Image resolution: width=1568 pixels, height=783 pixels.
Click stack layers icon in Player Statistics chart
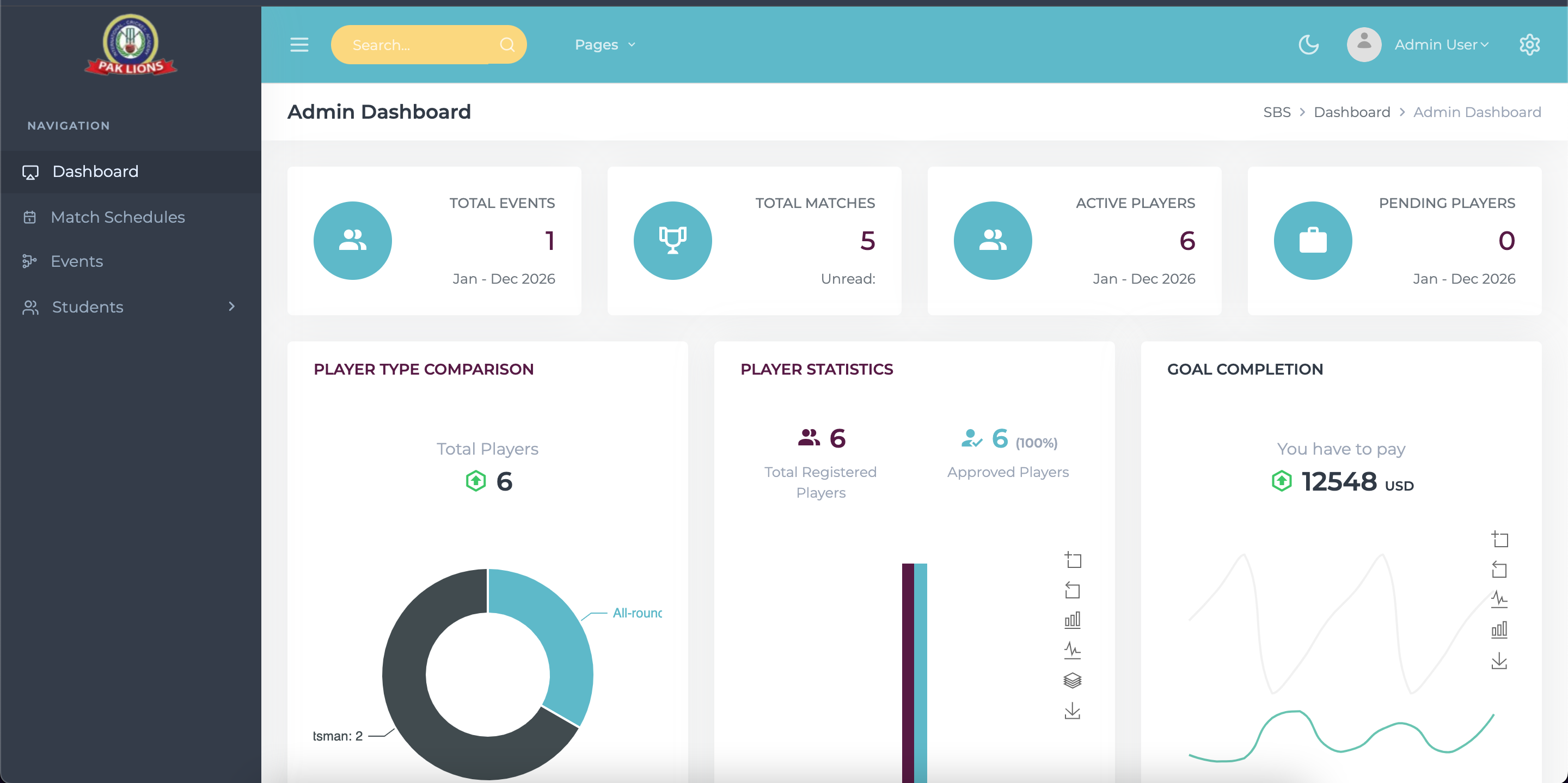1072,680
